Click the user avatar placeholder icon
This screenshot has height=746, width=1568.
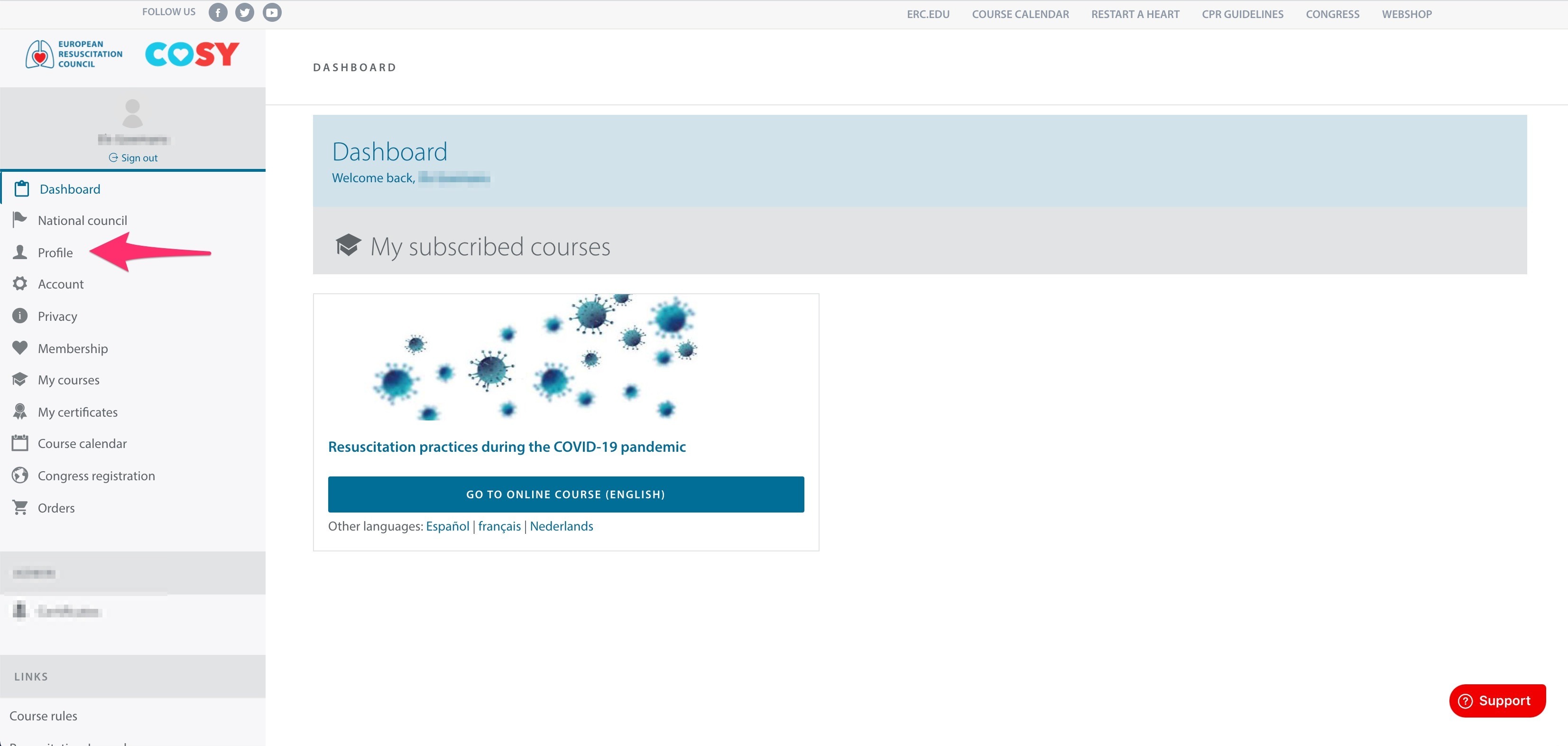pos(132,113)
